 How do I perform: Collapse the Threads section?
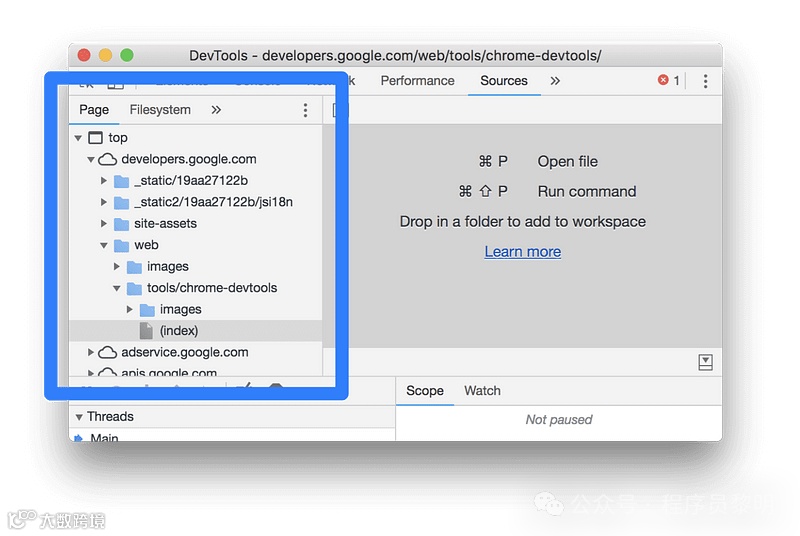click(79, 417)
